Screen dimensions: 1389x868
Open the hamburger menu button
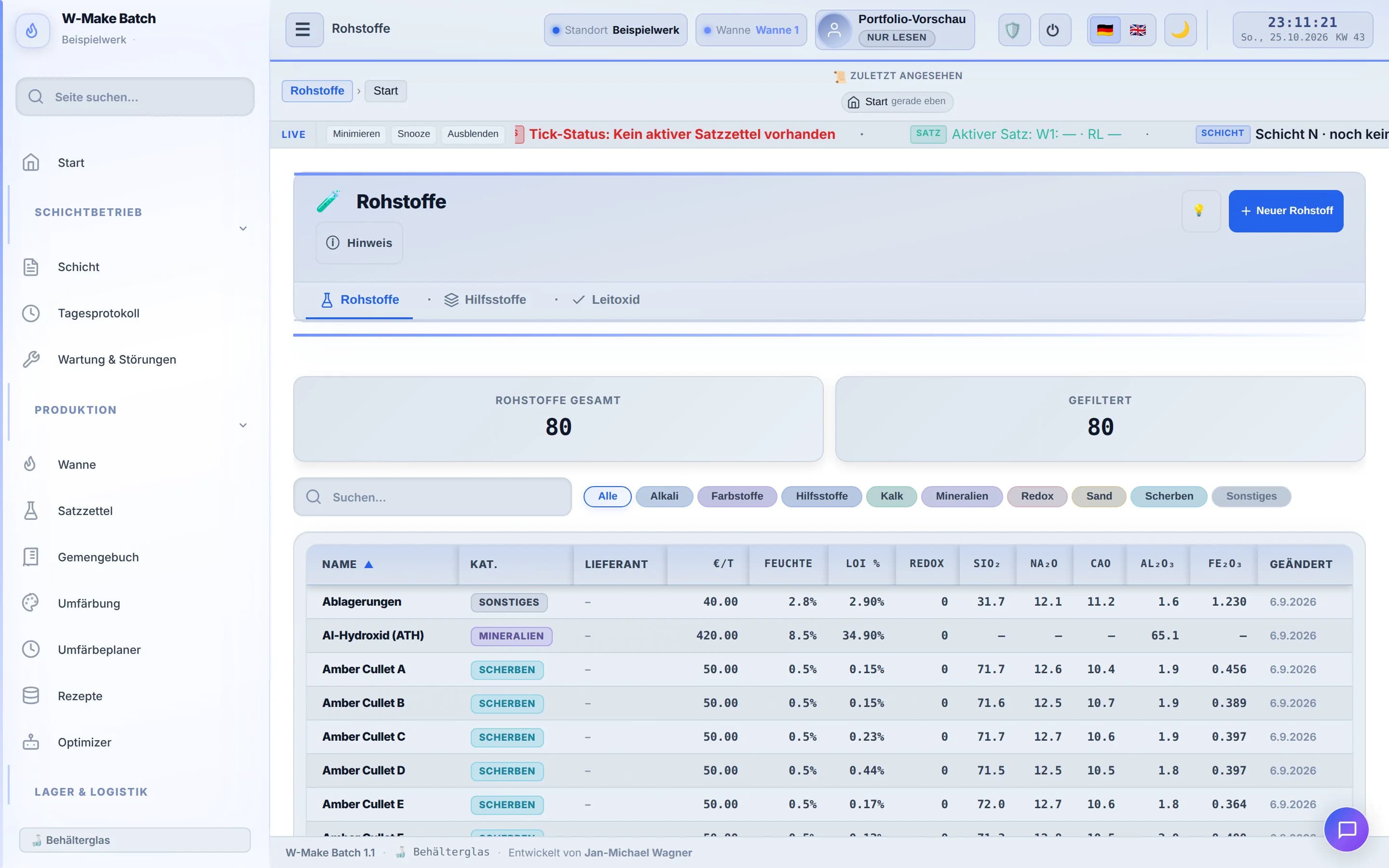tap(304, 29)
